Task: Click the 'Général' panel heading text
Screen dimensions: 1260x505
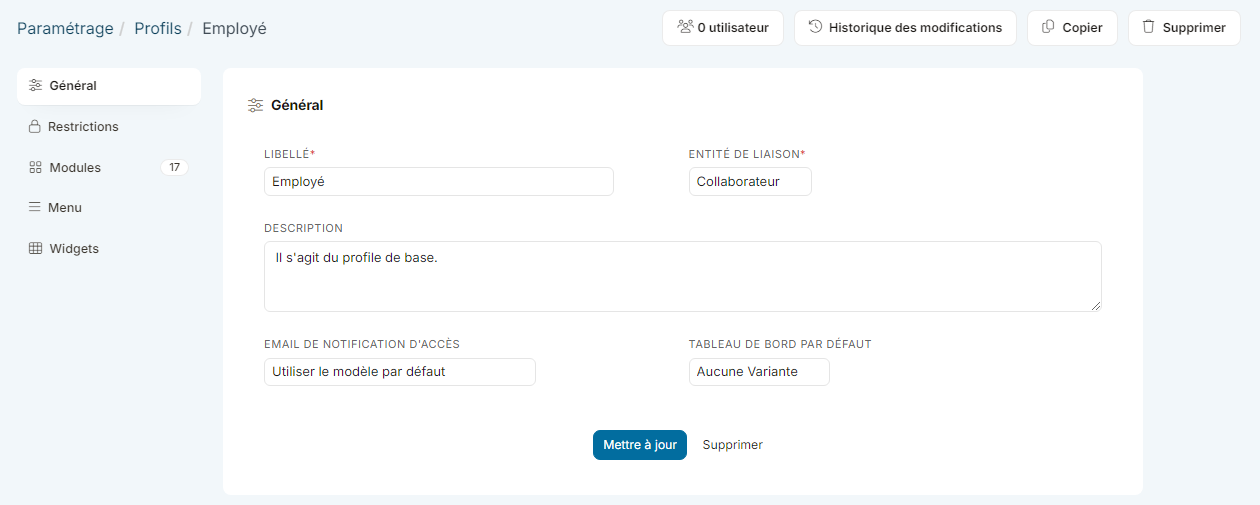Action: [297, 105]
